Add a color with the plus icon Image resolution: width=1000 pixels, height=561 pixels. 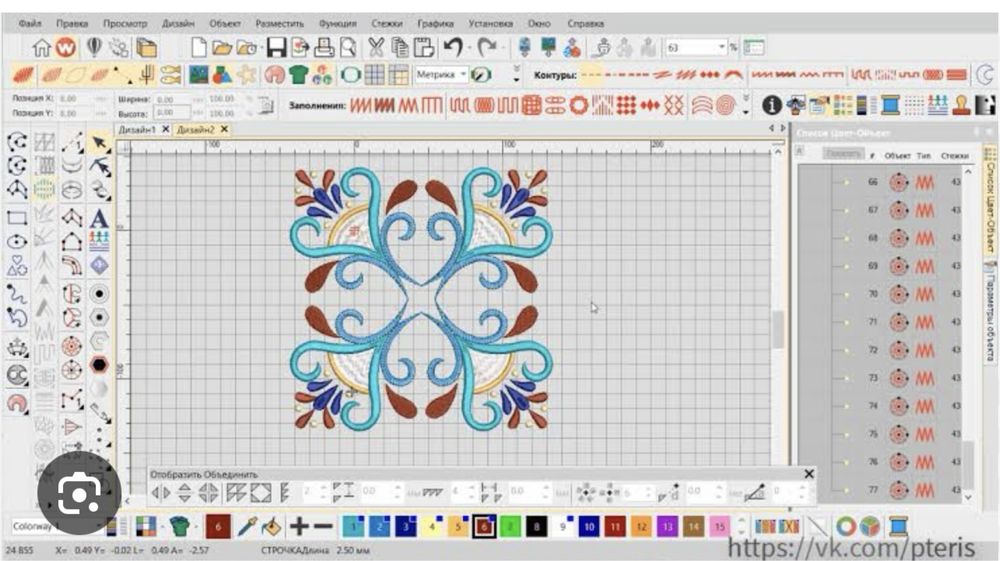tap(298, 527)
